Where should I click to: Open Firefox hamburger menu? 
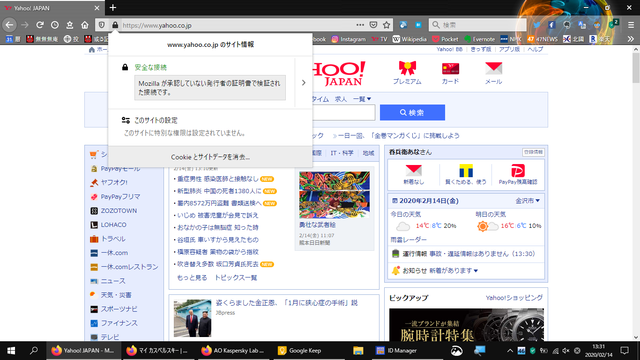631,25
